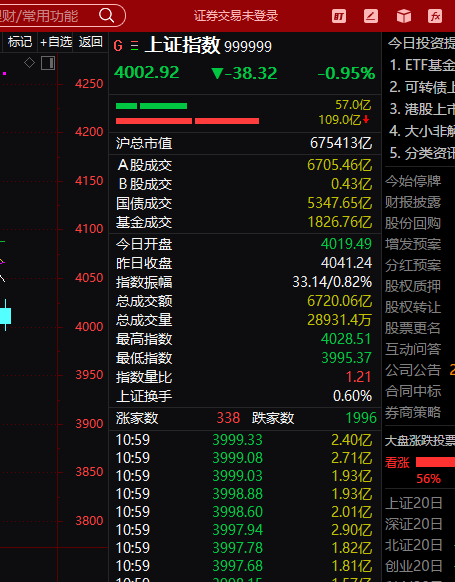Click the 总成交额 6720.06亿 row
The height and width of the screenshot is (582, 455).
click(244, 301)
